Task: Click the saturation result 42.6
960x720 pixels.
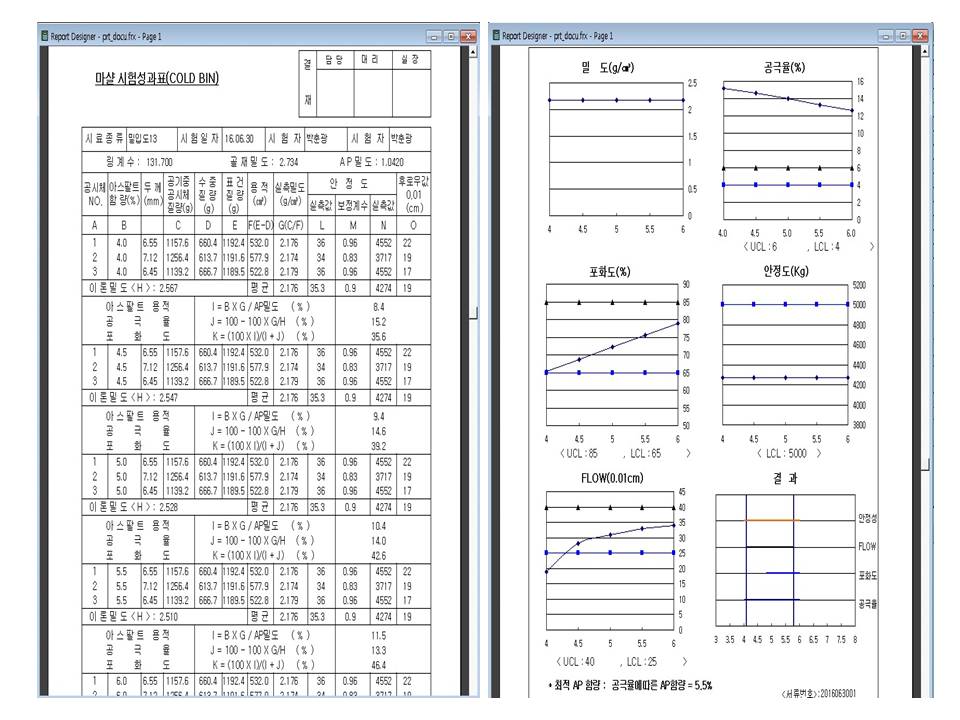Action: click(378, 556)
